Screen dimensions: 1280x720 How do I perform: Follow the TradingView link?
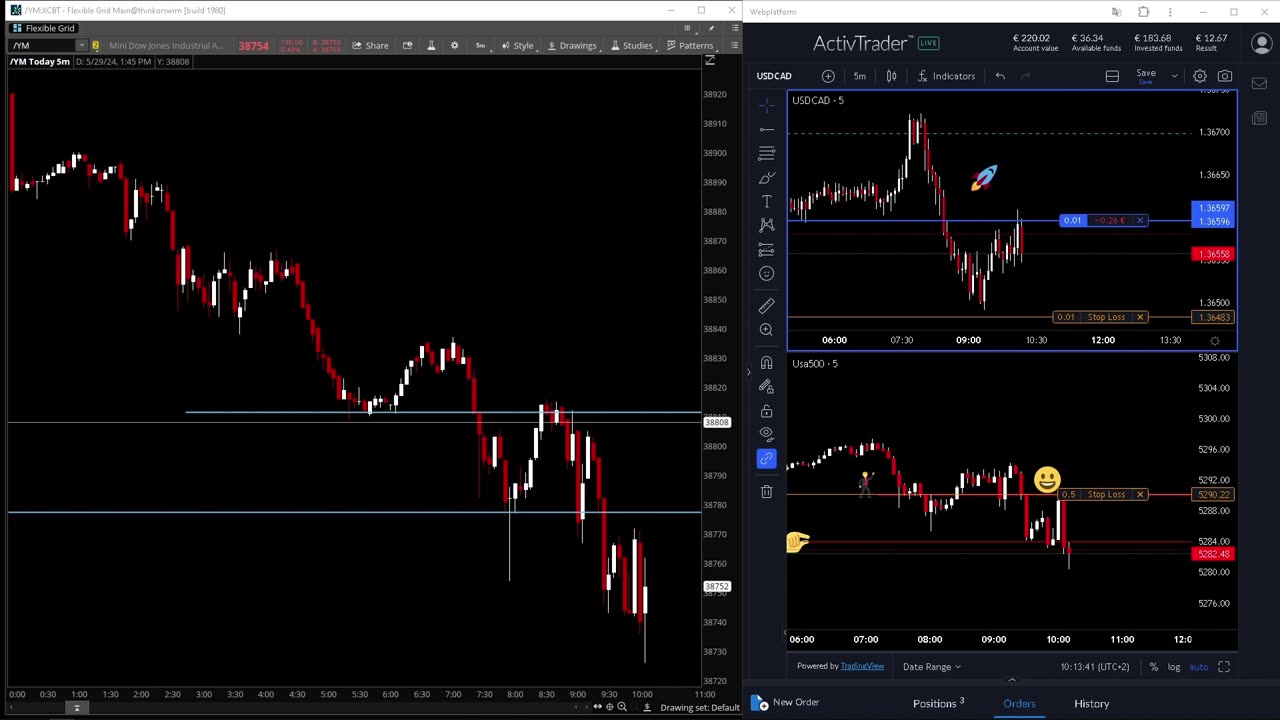tap(862, 667)
